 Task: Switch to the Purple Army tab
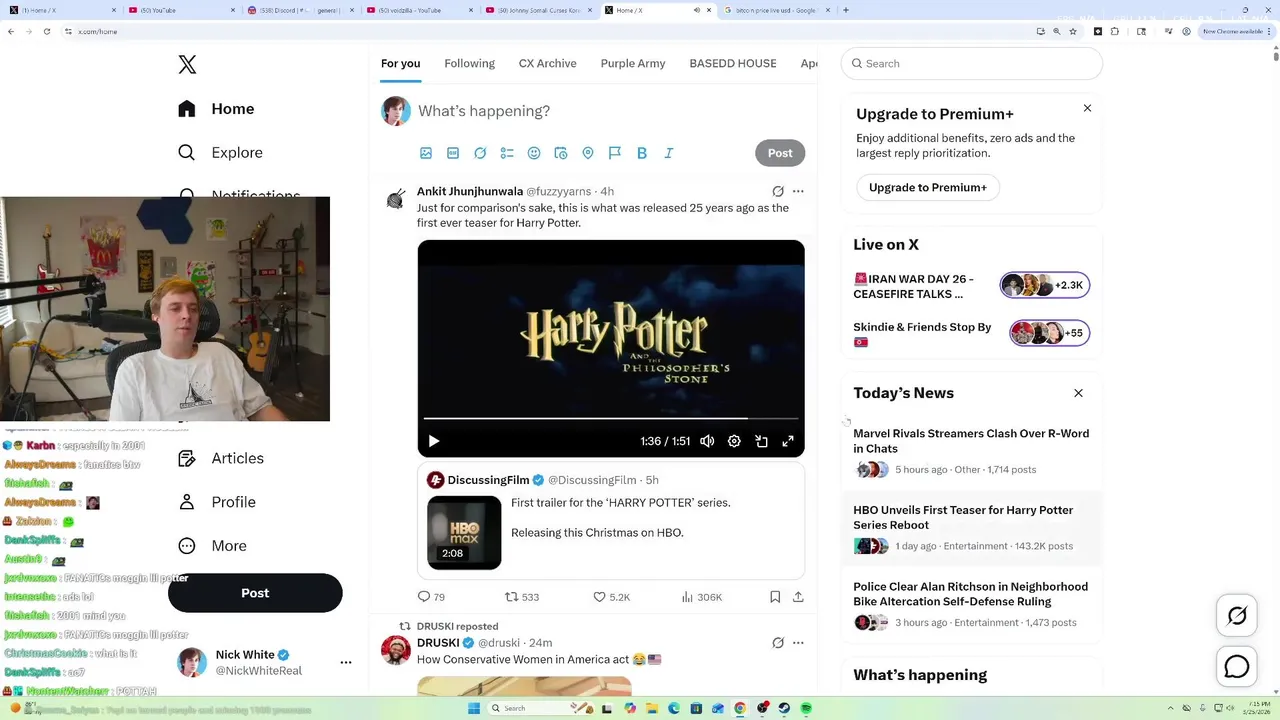(633, 63)
